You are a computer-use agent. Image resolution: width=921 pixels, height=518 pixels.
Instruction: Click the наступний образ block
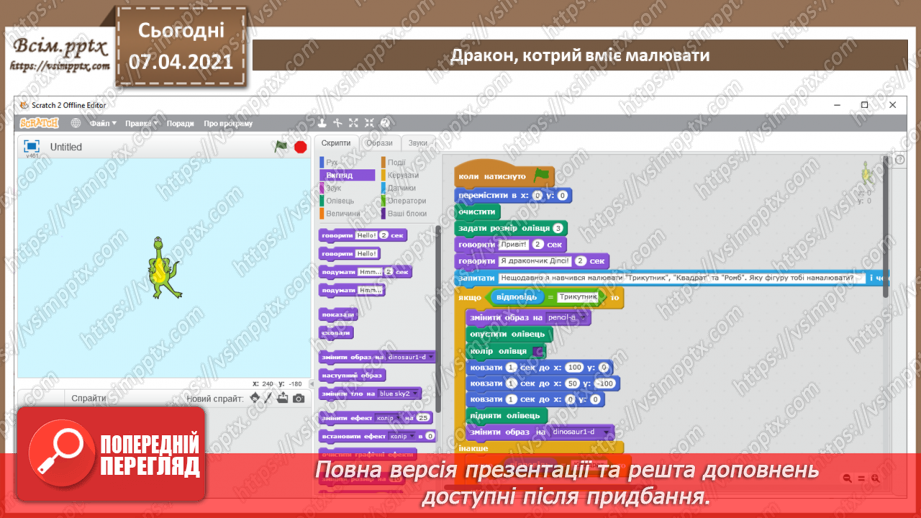352,375
